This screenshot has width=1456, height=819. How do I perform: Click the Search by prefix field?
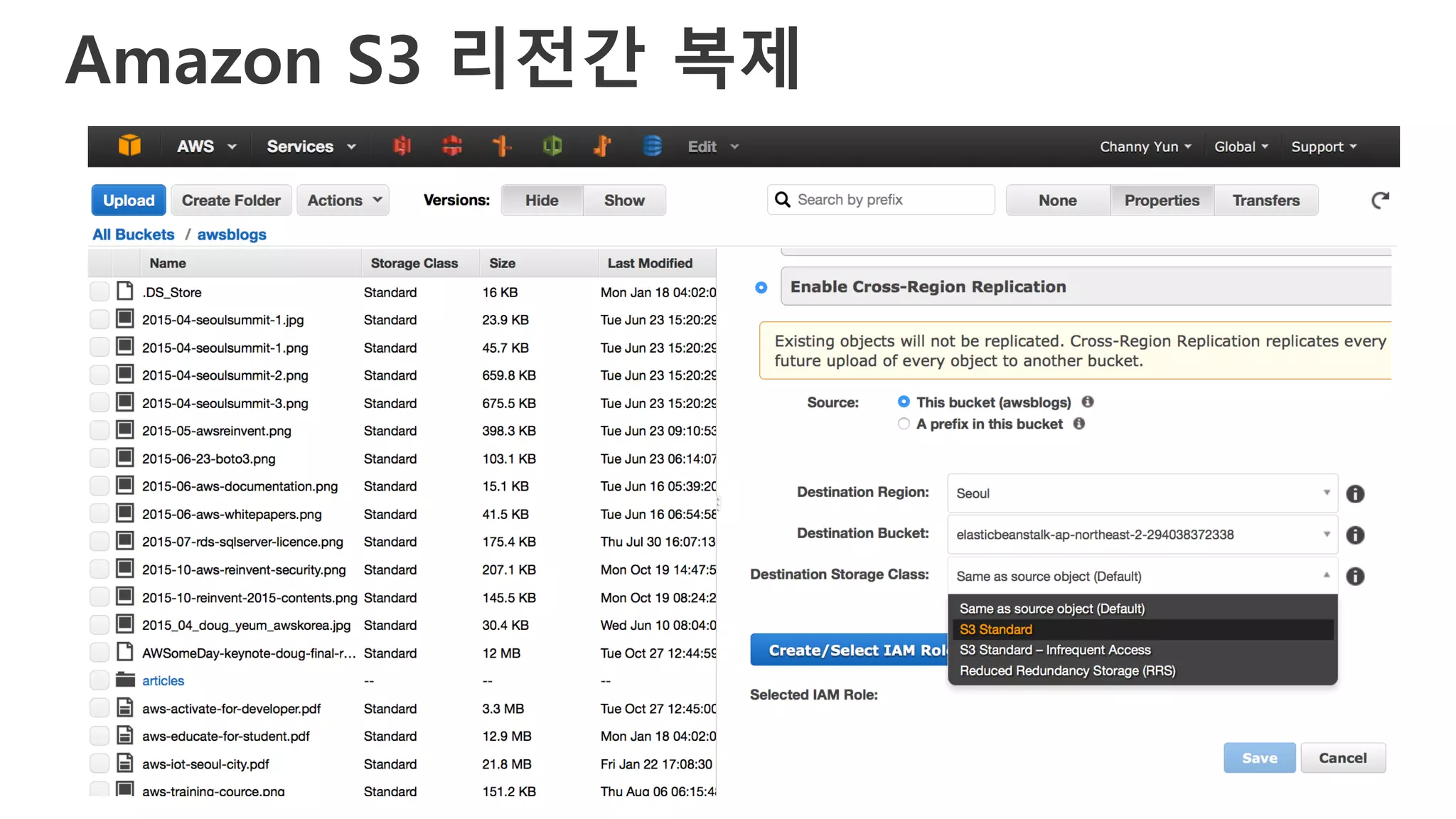[x=889, y=200]
